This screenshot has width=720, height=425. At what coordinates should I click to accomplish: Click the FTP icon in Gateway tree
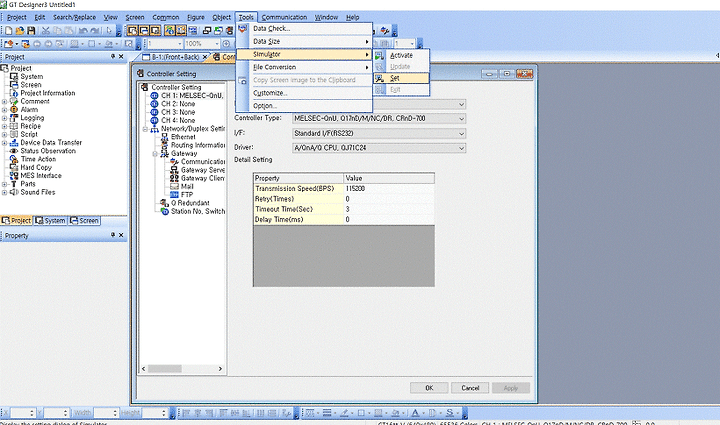174,195
